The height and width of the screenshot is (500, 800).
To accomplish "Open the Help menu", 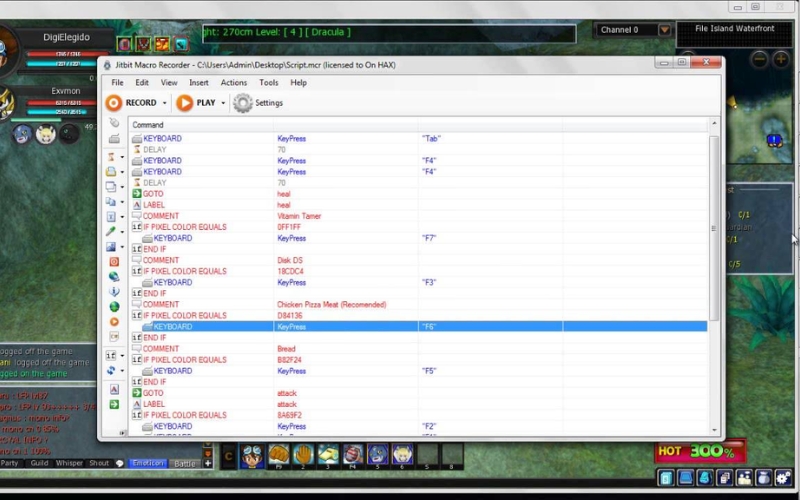I will [298, 83].
